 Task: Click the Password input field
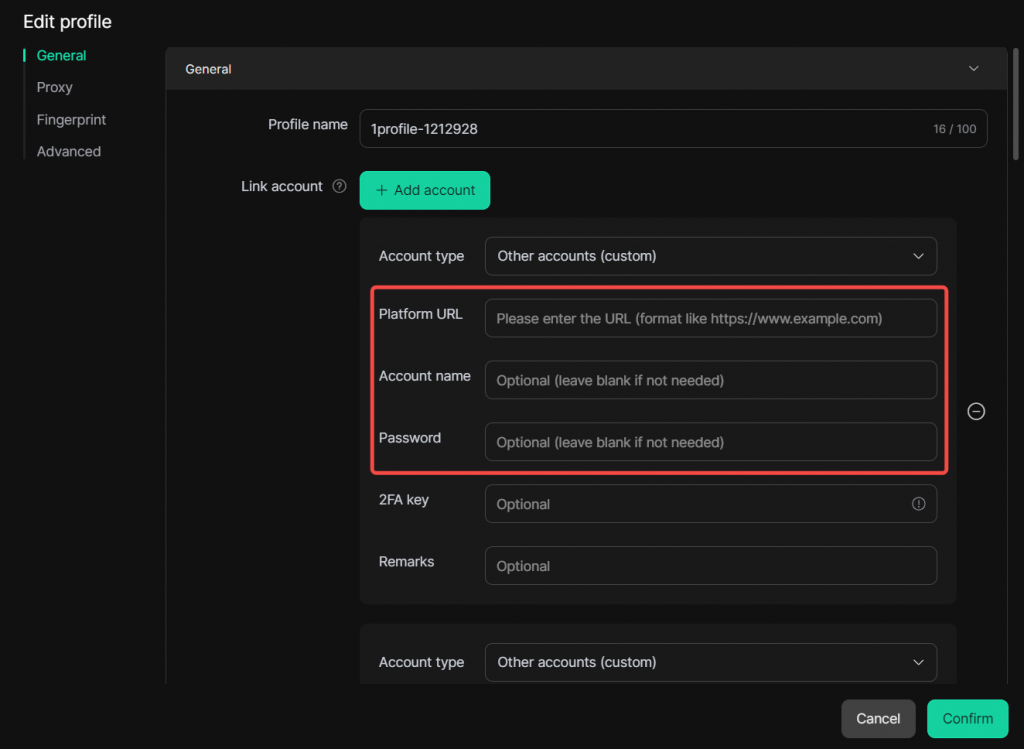click(710, 442)
